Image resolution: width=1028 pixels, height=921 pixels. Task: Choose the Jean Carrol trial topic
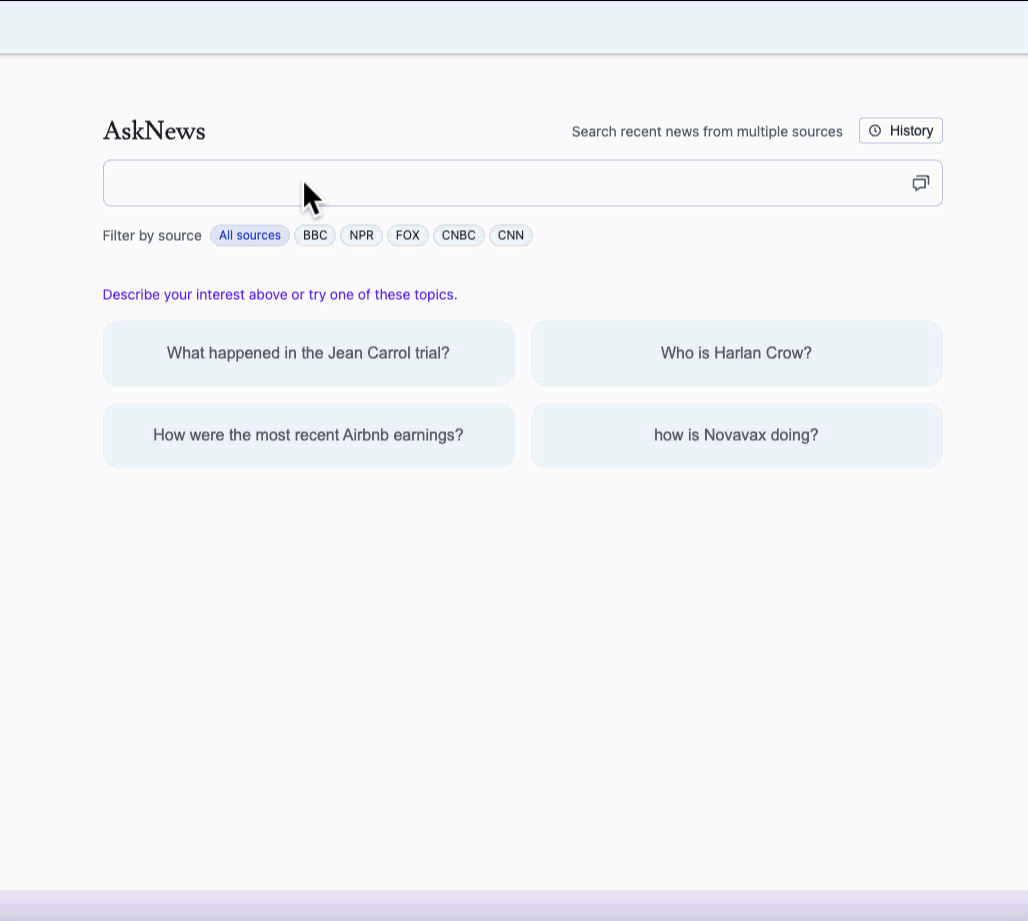click(x=308, y=353)
